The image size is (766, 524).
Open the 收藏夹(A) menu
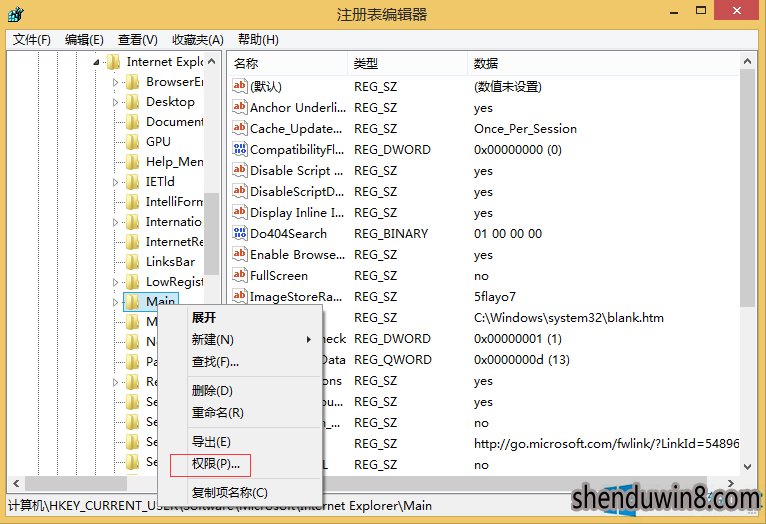coord(197,40)
